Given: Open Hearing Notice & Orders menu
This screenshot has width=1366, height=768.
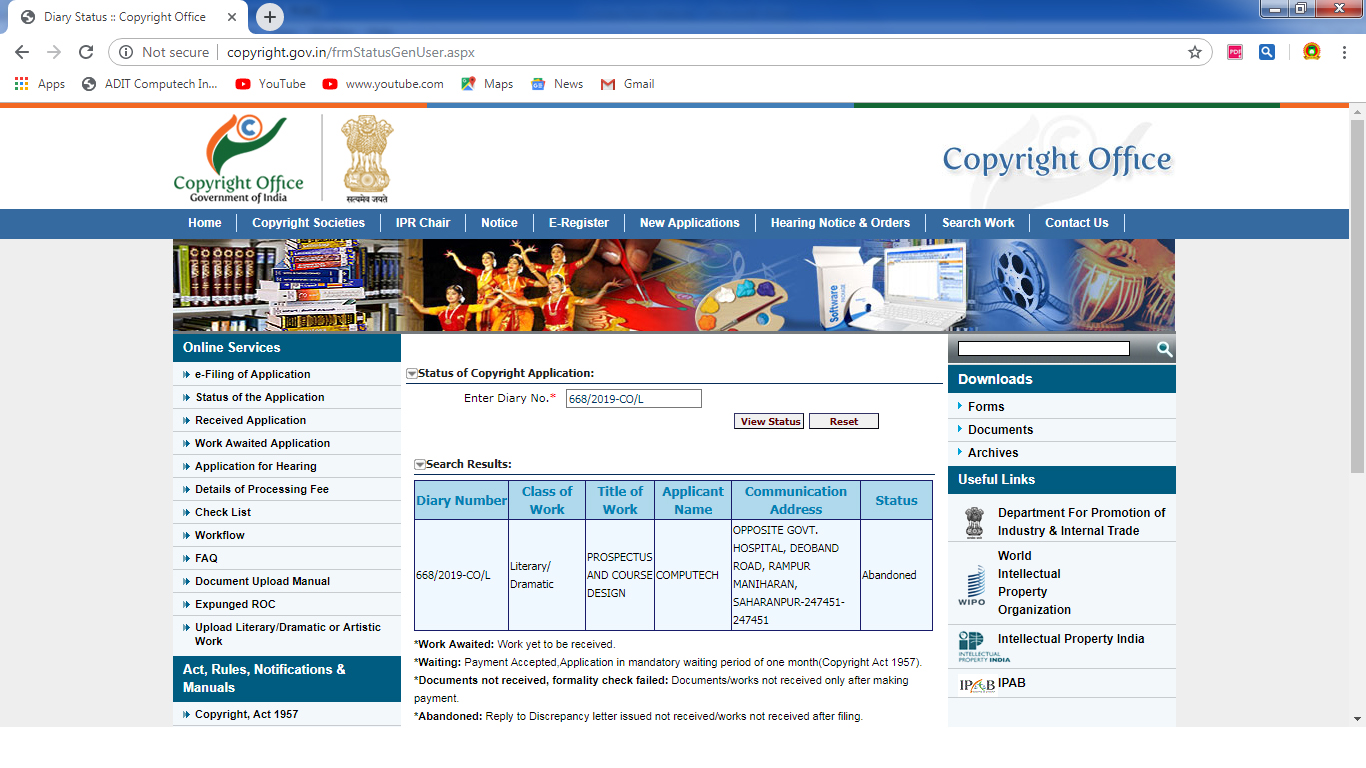Looking at the screenshot, I should pos(840,223).
